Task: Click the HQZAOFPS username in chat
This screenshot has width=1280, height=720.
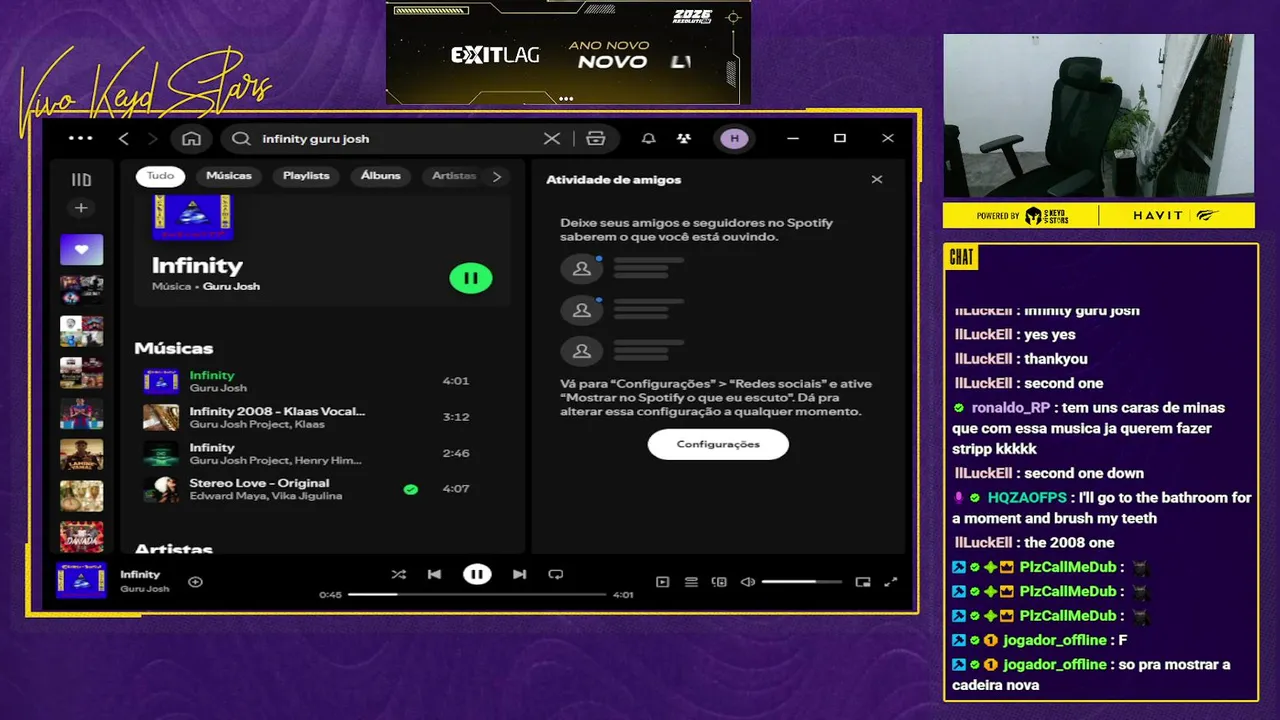Action: 1027,497
